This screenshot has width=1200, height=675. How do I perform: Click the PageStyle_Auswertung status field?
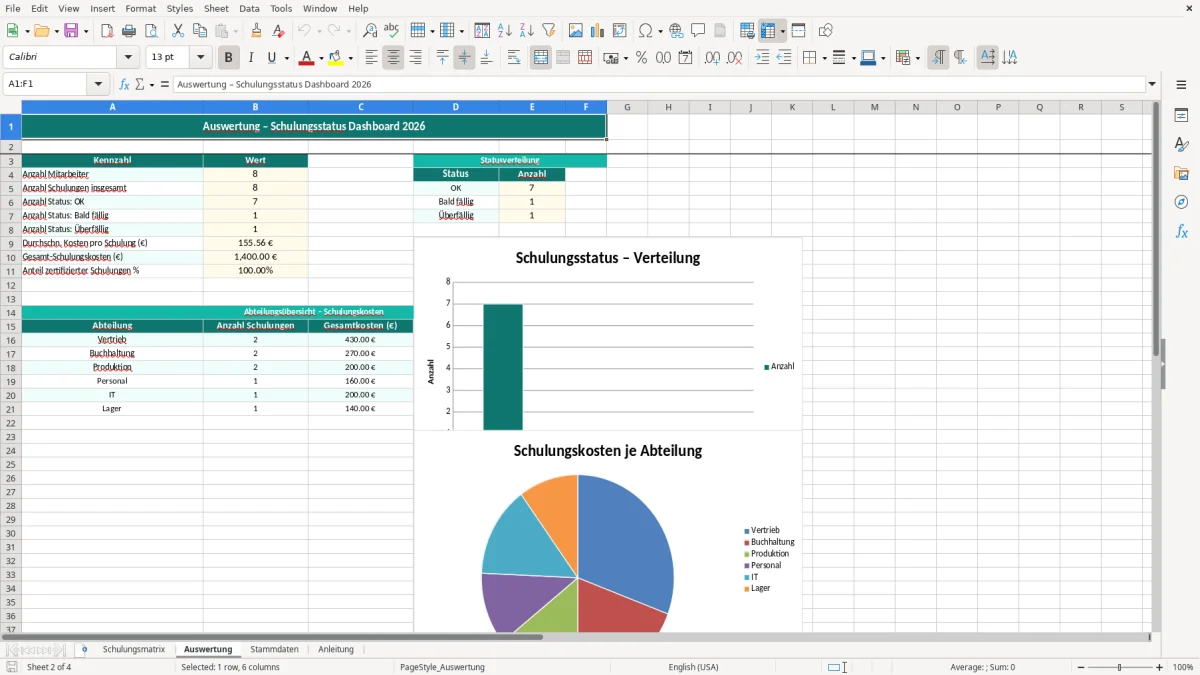point(442,667)
